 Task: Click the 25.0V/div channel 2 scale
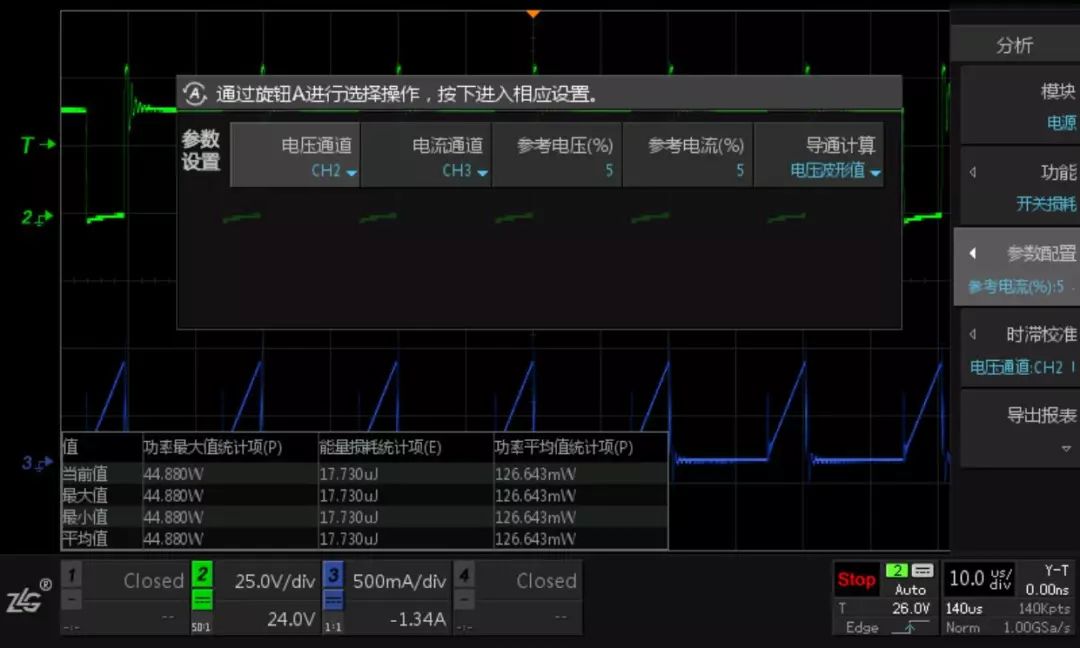(275, 581)
